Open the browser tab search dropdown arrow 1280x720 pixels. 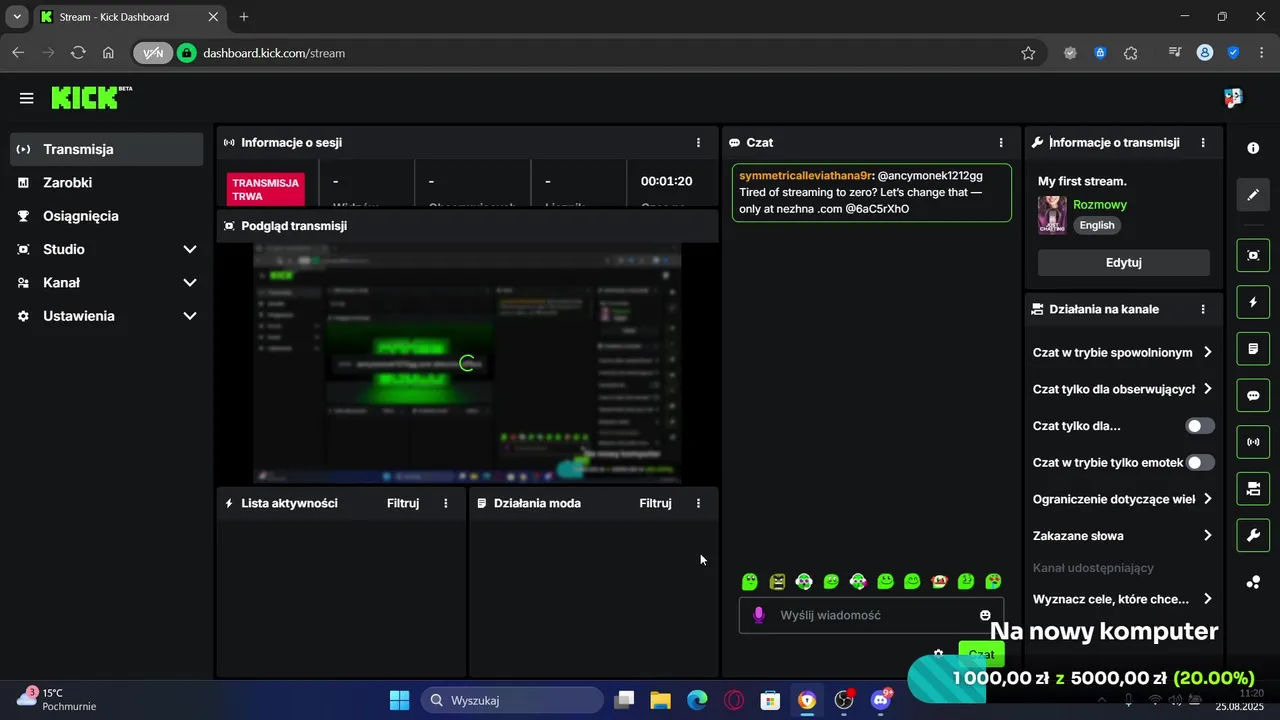[x=17, y=17]
